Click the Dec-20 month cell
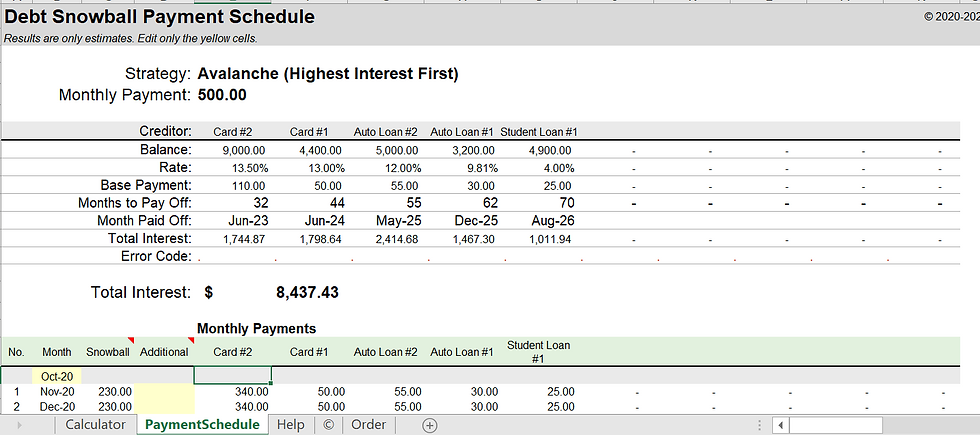 pos(57,406)
